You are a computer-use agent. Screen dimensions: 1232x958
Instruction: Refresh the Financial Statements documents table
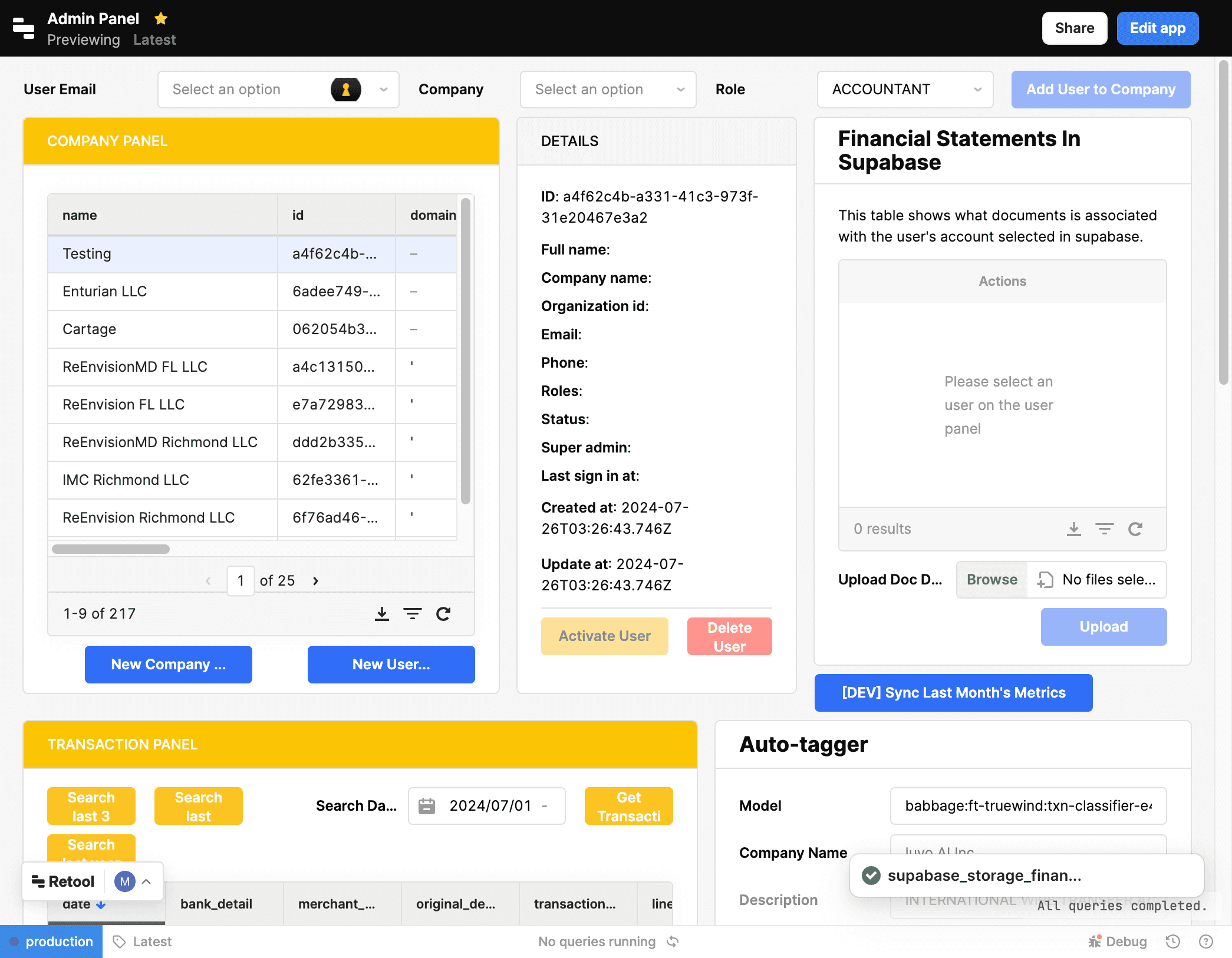pyautogui.click(x=1136, y=528)
